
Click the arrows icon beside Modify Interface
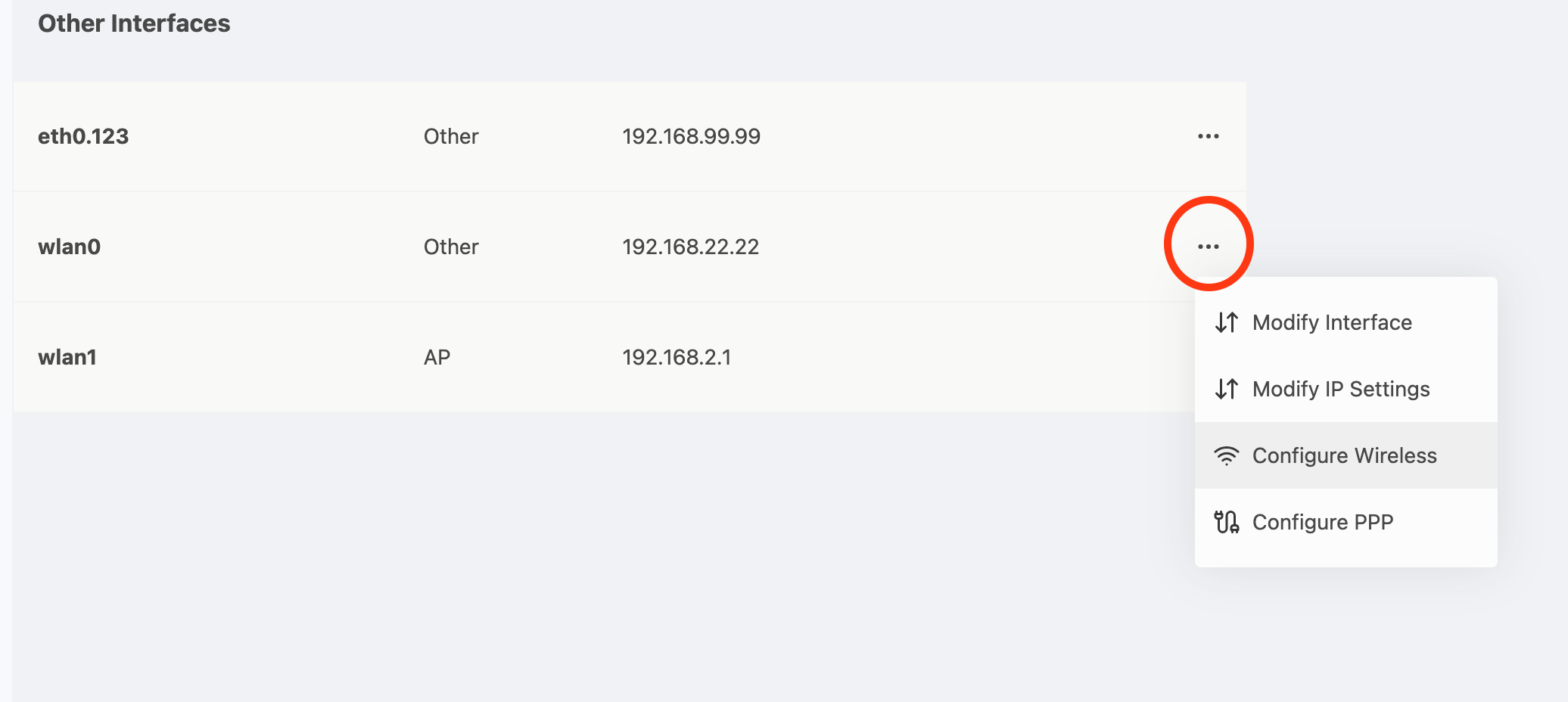coord(1226,322)
